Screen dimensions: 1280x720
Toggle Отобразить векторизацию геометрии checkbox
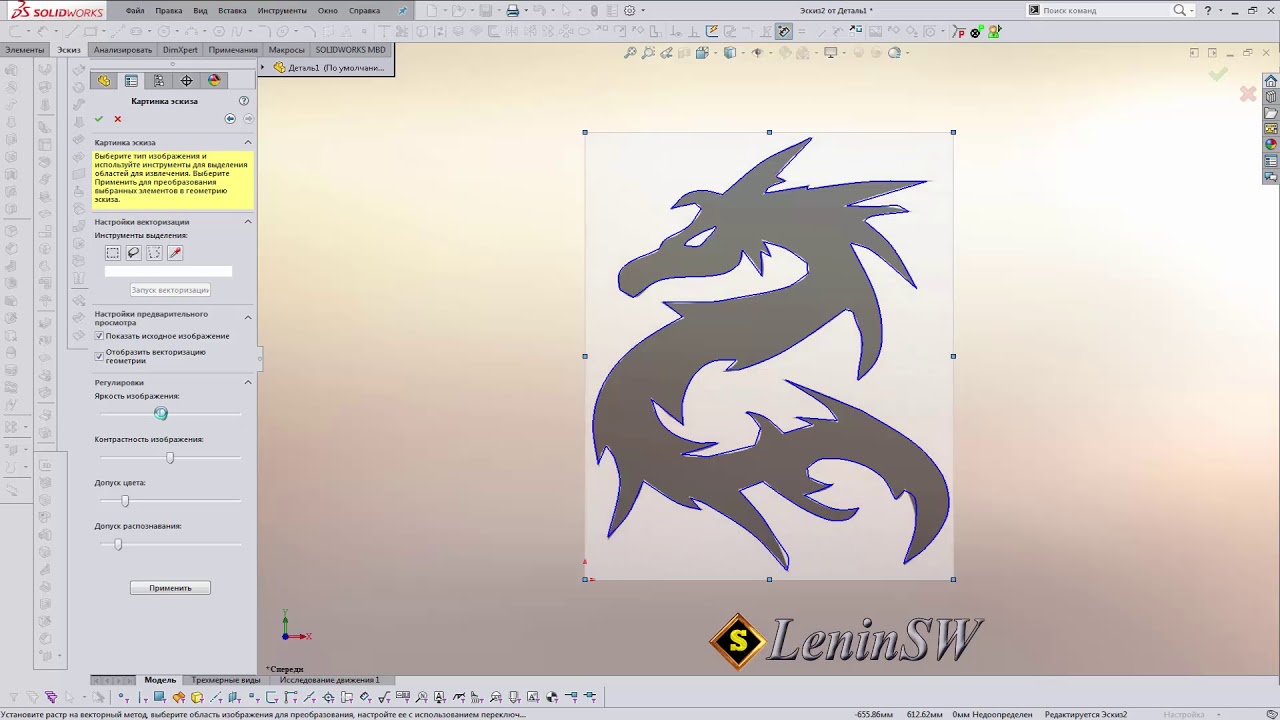click(x=99, y=356)
